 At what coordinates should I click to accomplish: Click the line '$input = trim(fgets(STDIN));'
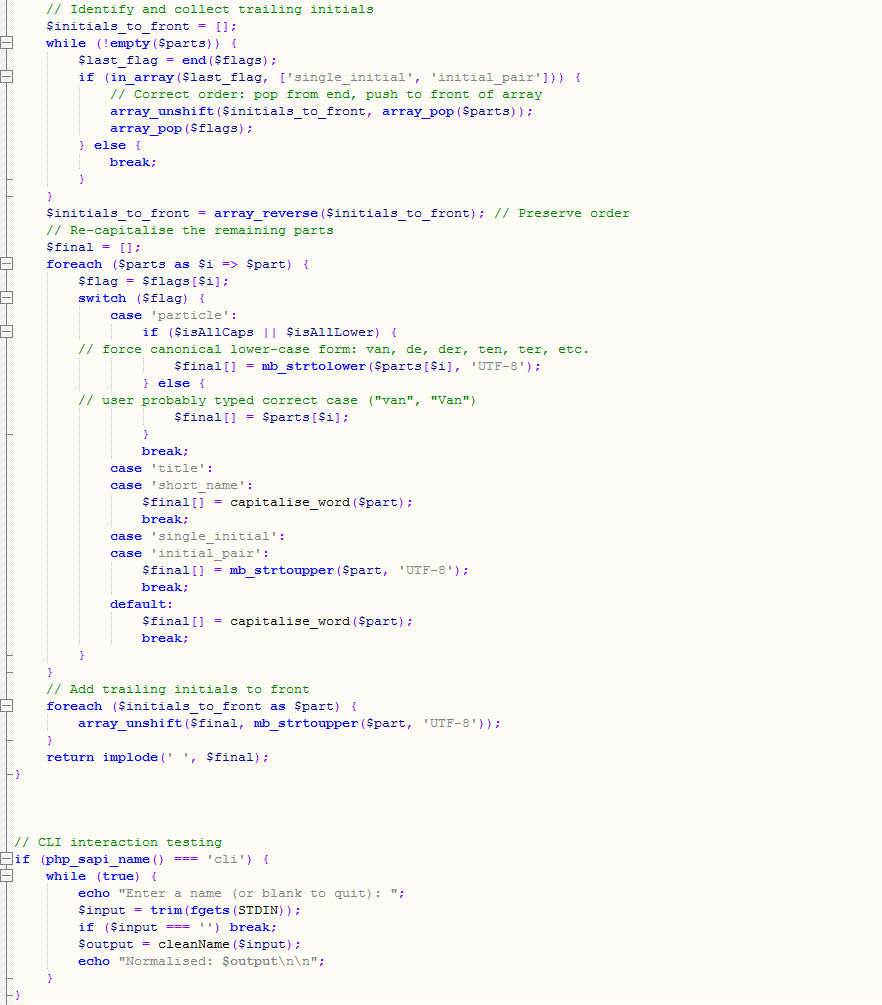point(190,910)
